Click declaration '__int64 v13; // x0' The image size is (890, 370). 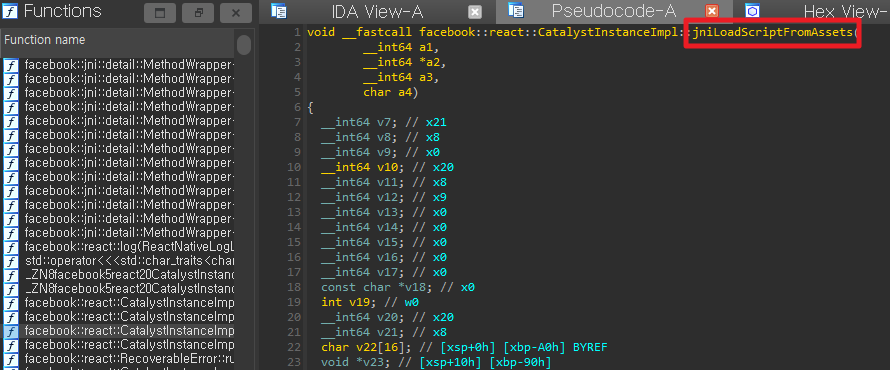tap(384, 212)
